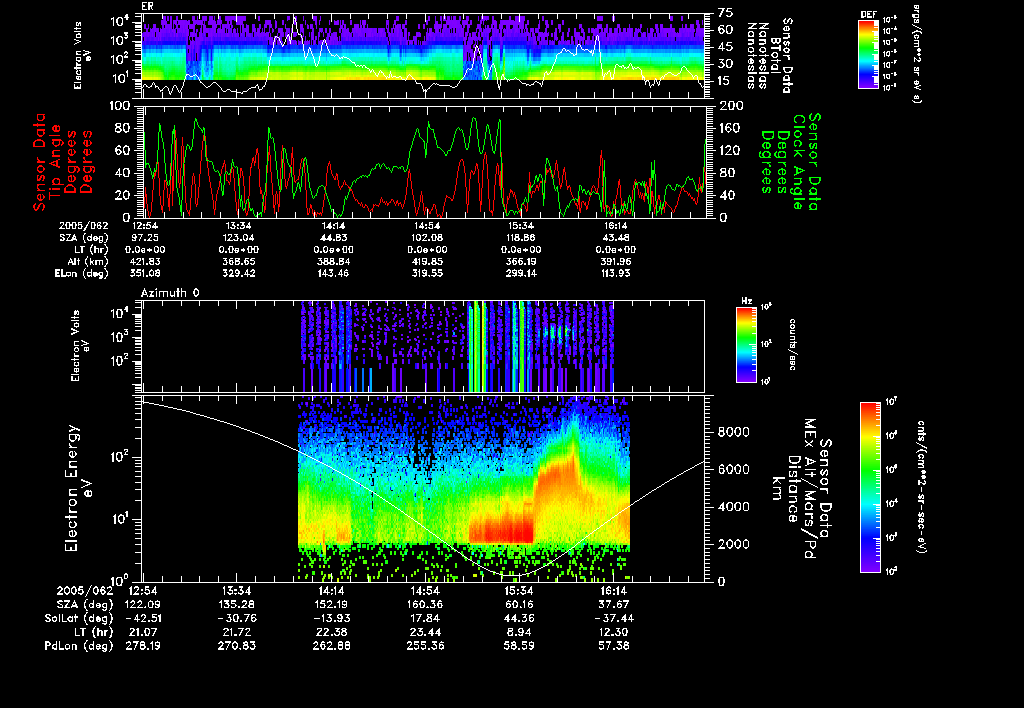
Task: Click SZA value 135.28
Action: (236, 604)
